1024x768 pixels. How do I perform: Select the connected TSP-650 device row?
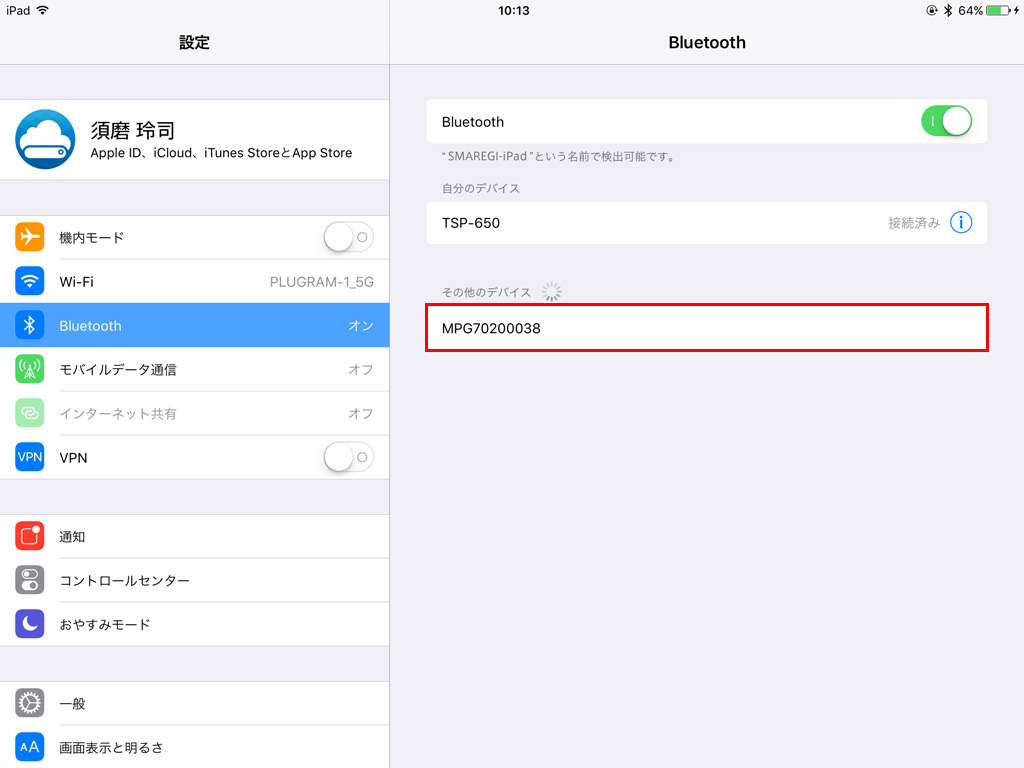(707, 223)
